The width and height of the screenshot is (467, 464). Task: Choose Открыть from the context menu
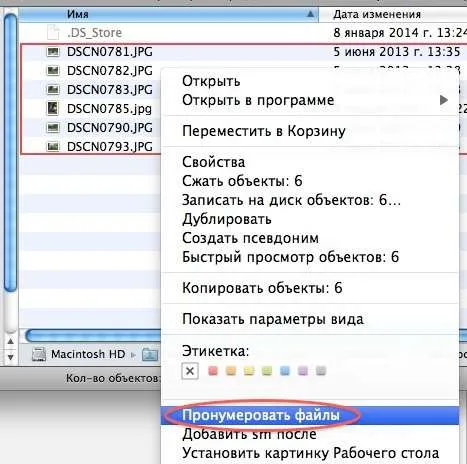pos(310,81)
